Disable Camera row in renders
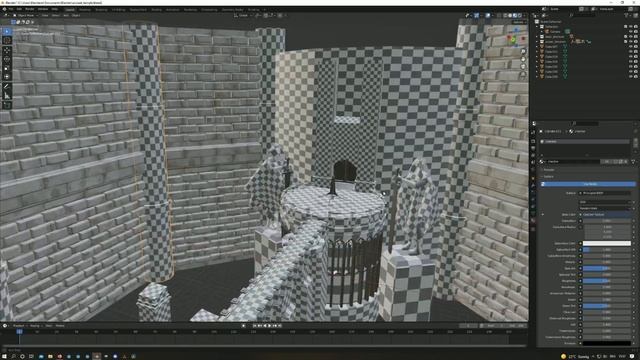 click(x=636, y=31)
